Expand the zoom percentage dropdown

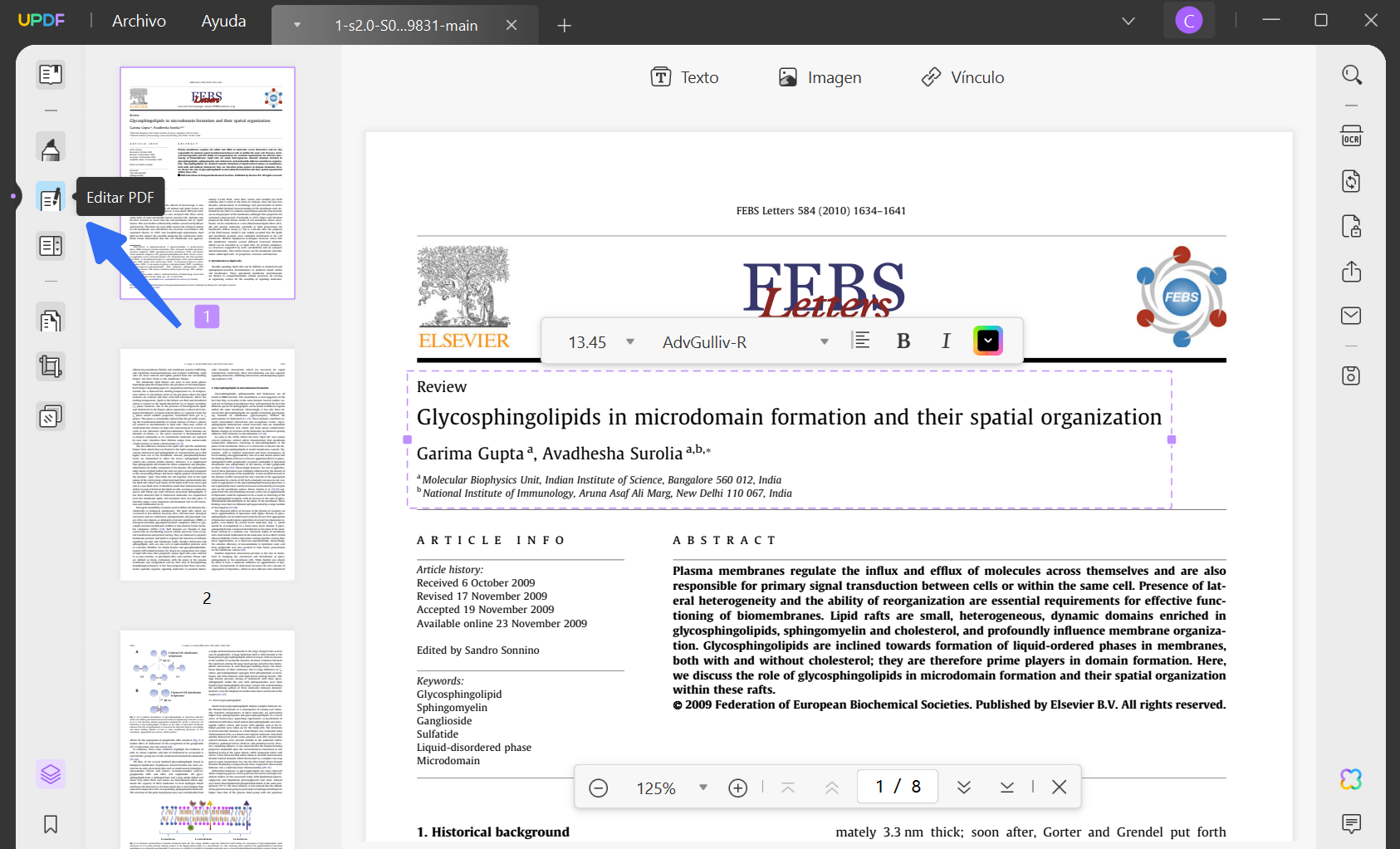(702, 787)
